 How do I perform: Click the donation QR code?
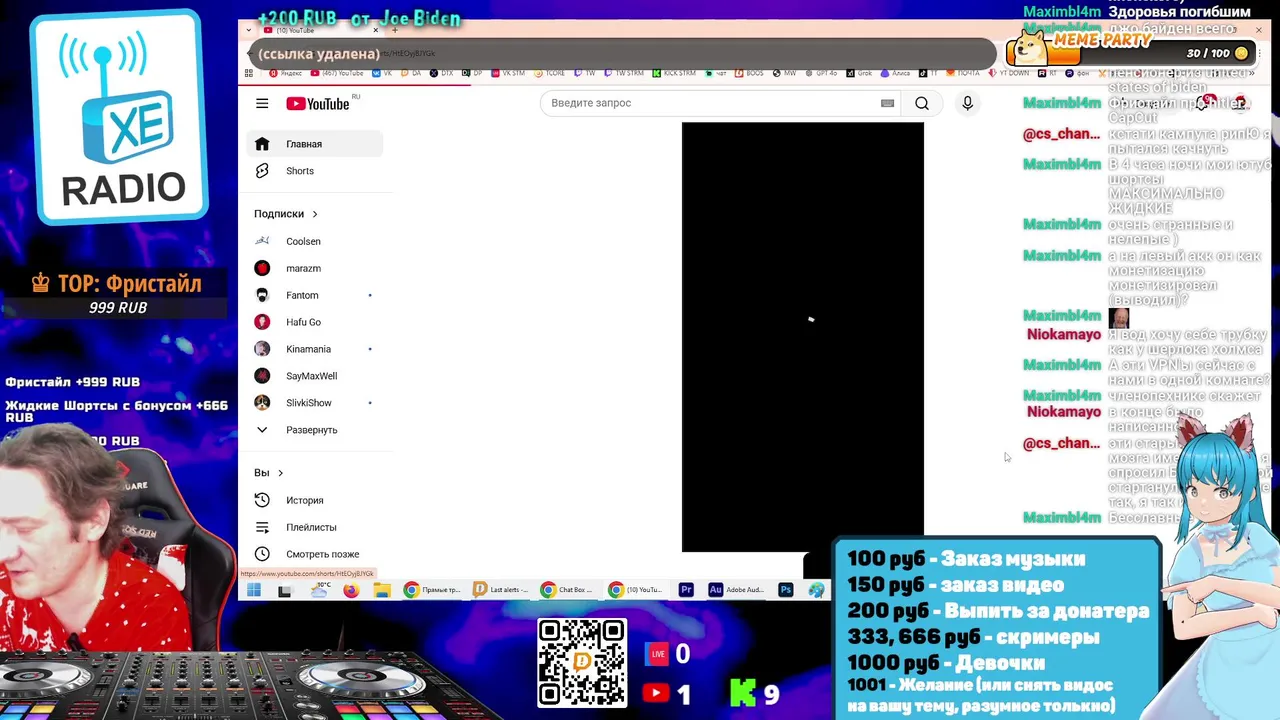click(x=582, y=662)
